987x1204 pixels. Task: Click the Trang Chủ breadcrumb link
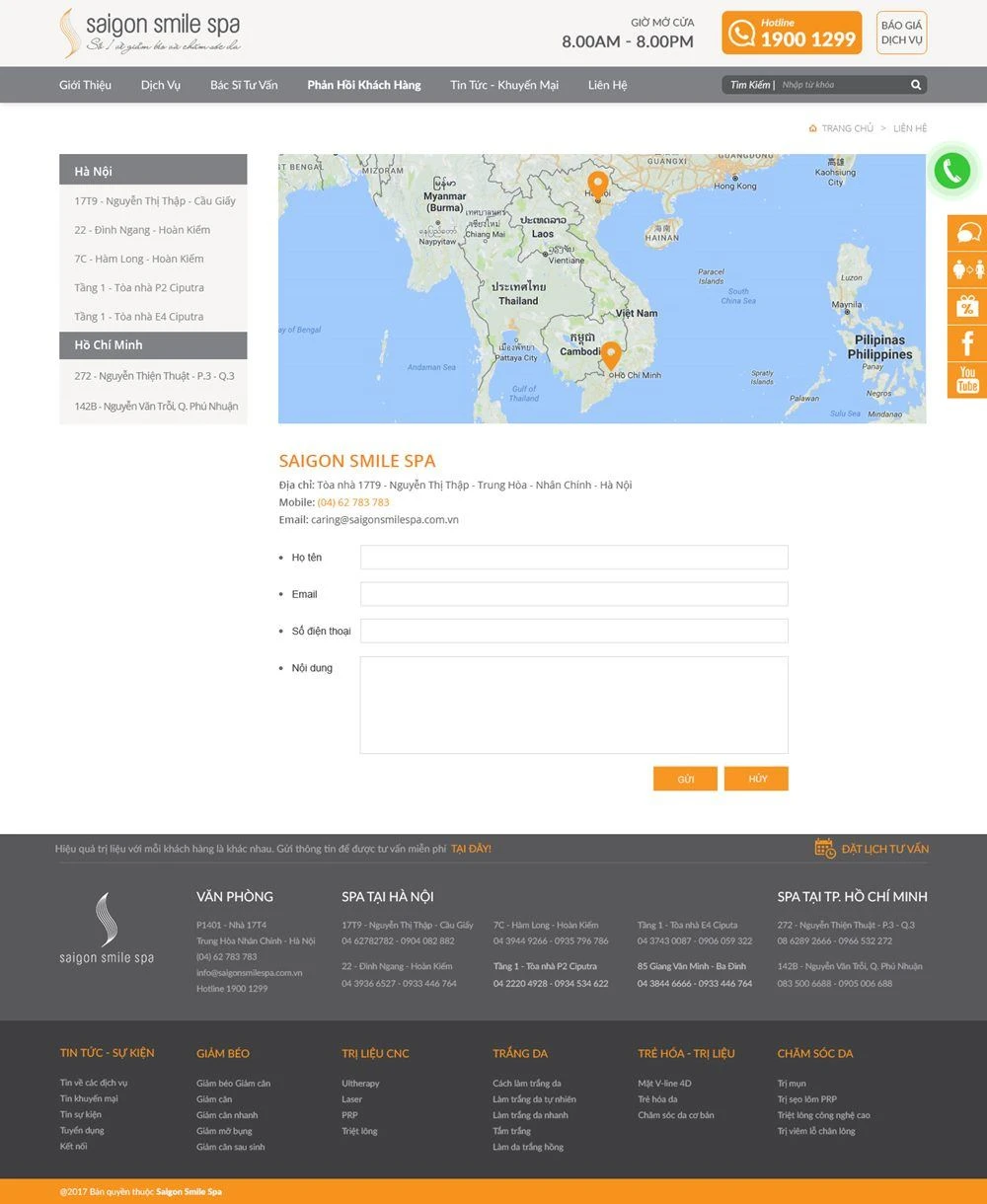(848, 128)
